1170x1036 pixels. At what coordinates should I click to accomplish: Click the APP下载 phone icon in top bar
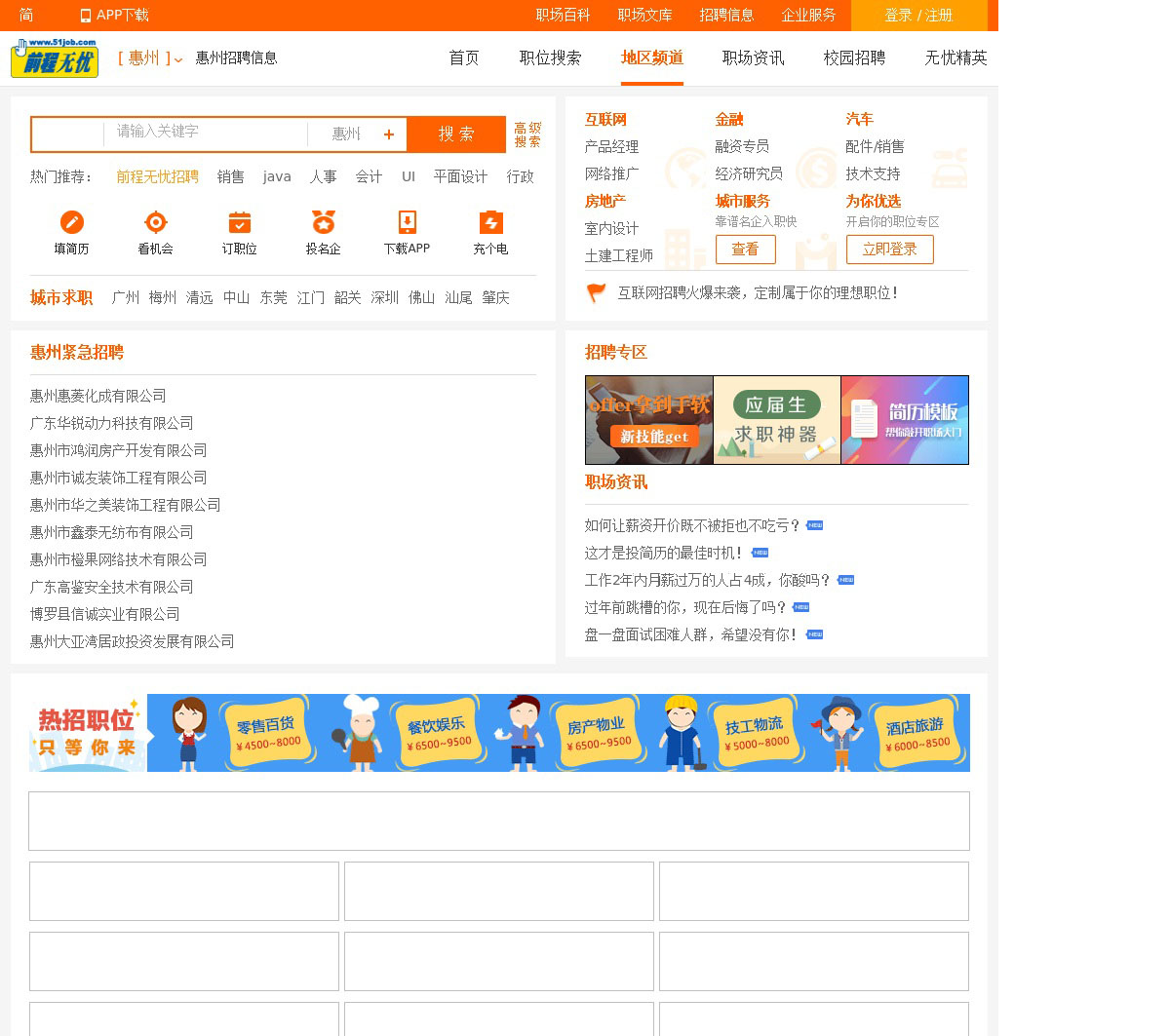85,16
